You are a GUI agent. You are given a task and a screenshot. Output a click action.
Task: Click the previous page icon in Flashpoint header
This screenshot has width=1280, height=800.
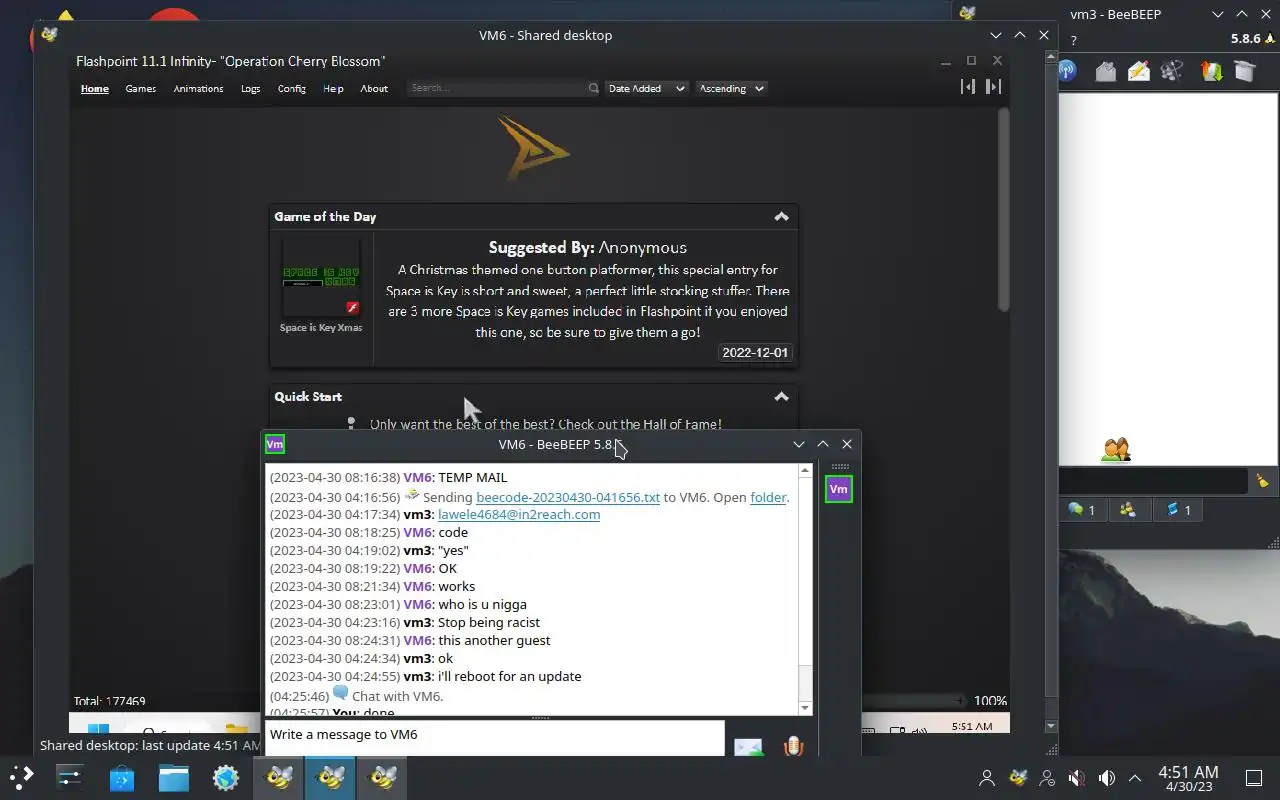(967, 87)
